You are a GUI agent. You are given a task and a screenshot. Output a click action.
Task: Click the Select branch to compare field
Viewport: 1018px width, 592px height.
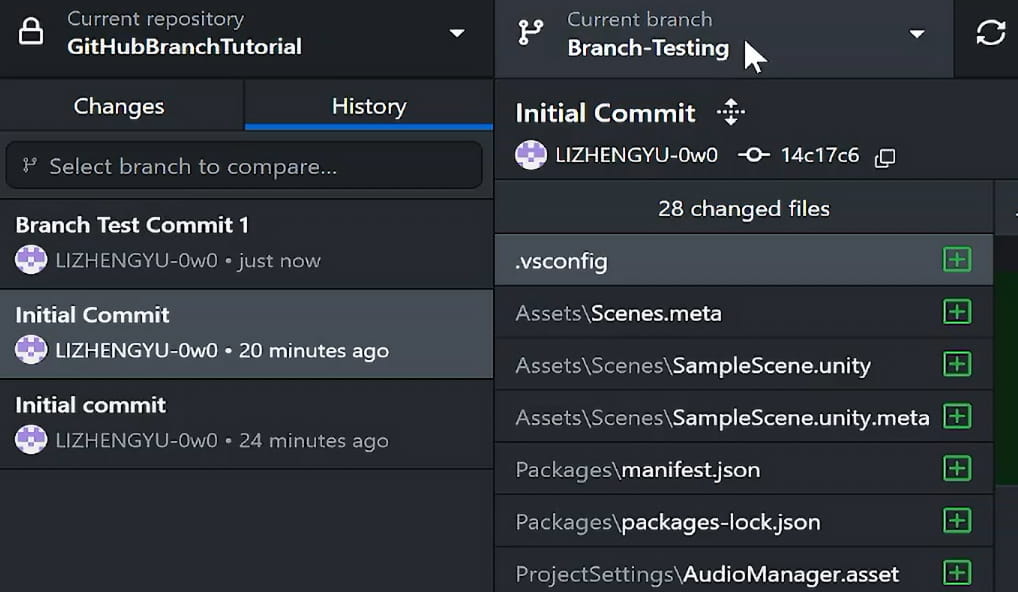(244, 165)
